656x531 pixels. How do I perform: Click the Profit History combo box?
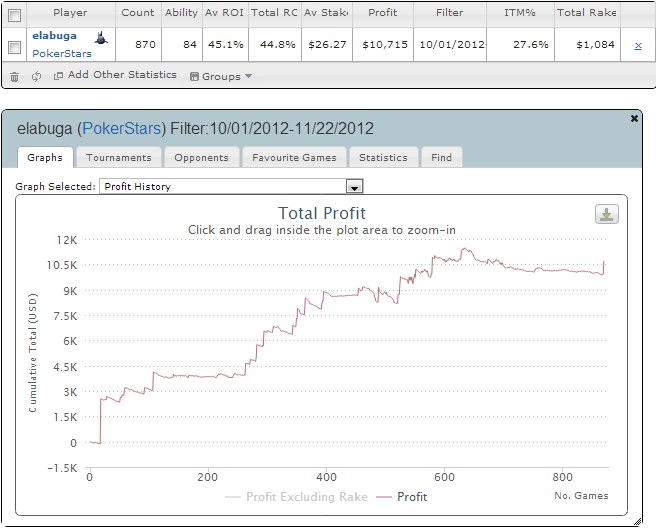[x=231, y=186]
